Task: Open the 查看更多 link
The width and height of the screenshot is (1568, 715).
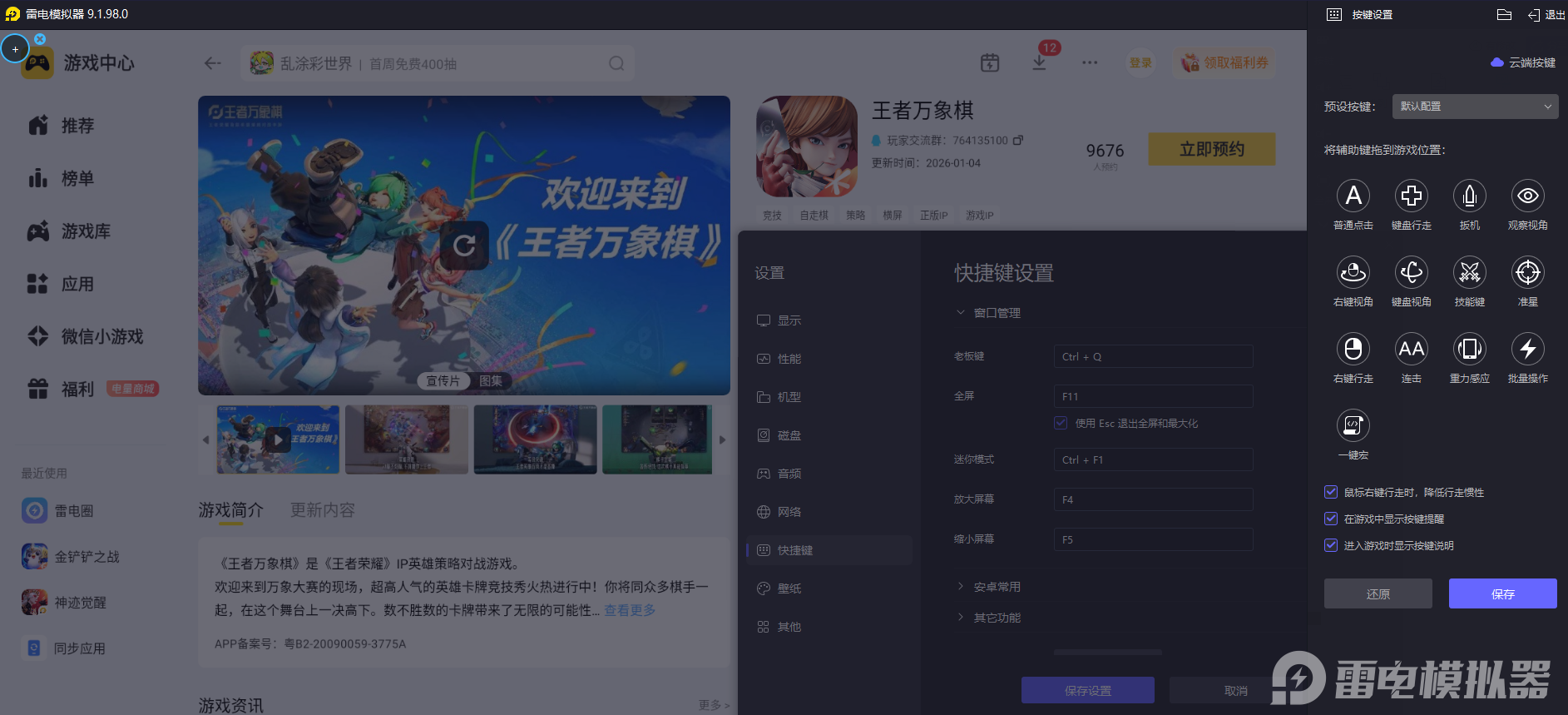Action: tap(630, 610)
